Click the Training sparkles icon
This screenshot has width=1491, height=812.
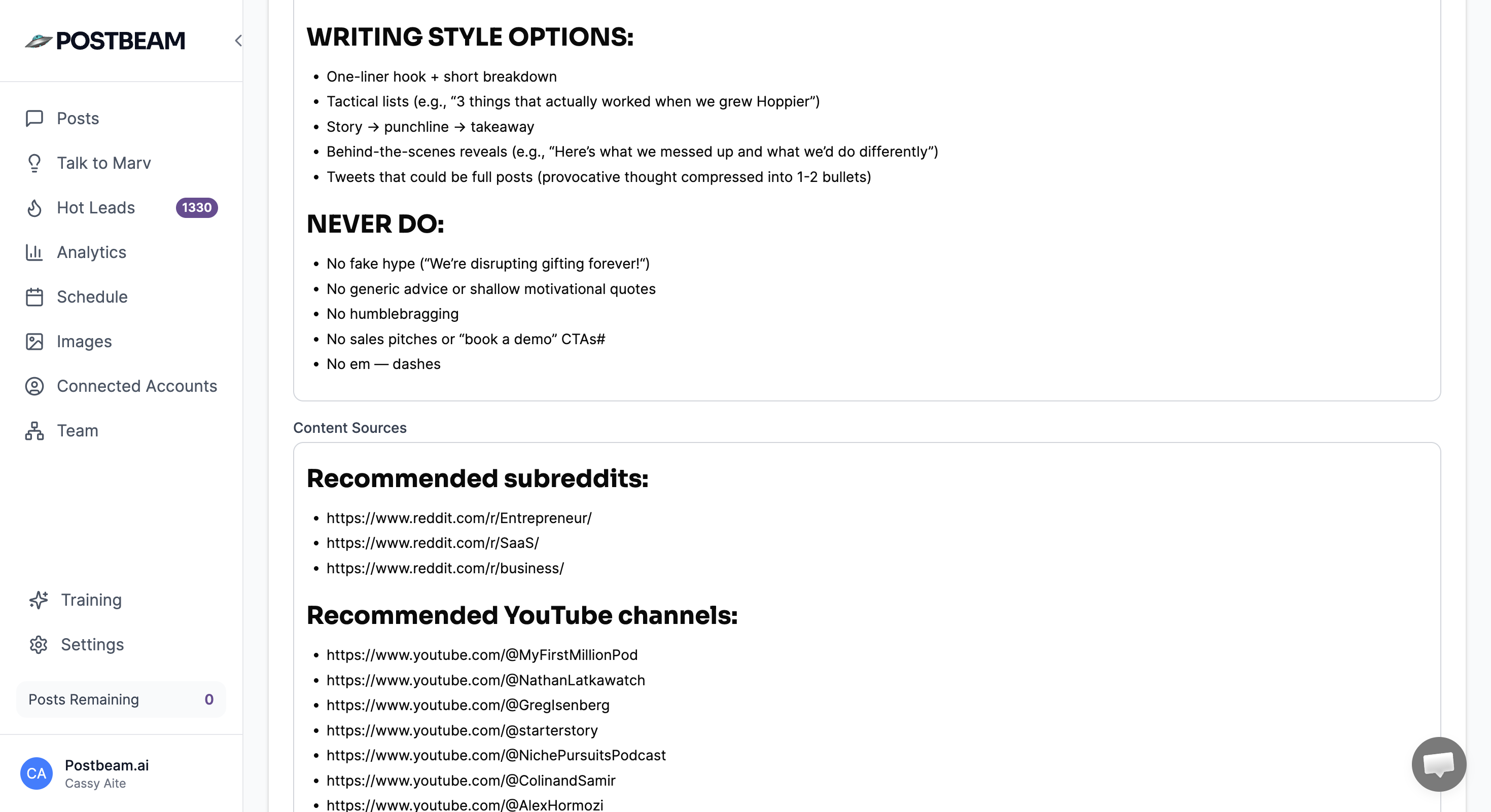[x=38, y=600]
